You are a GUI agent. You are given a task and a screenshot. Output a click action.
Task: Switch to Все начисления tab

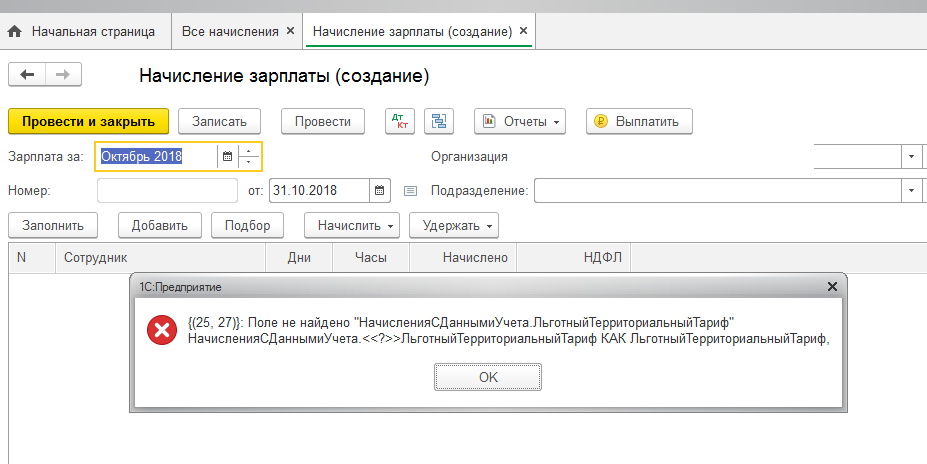pos(230,31)
